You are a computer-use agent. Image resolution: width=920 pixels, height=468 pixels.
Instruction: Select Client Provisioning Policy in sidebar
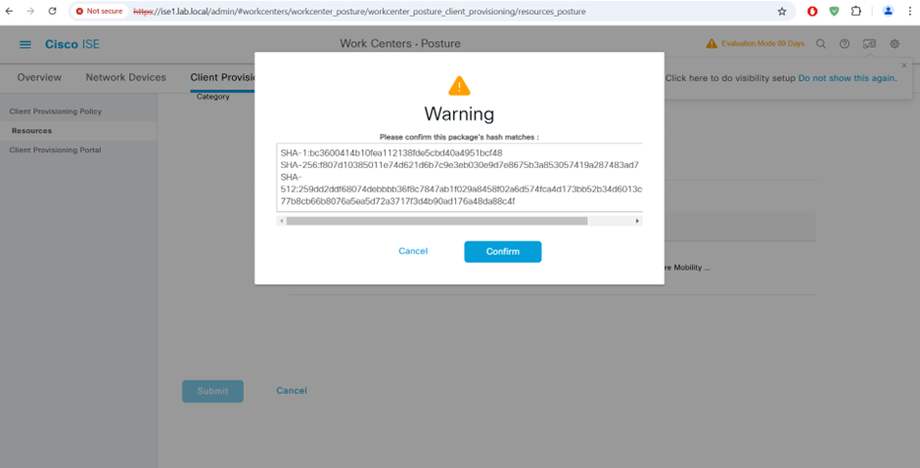(55, 111)
